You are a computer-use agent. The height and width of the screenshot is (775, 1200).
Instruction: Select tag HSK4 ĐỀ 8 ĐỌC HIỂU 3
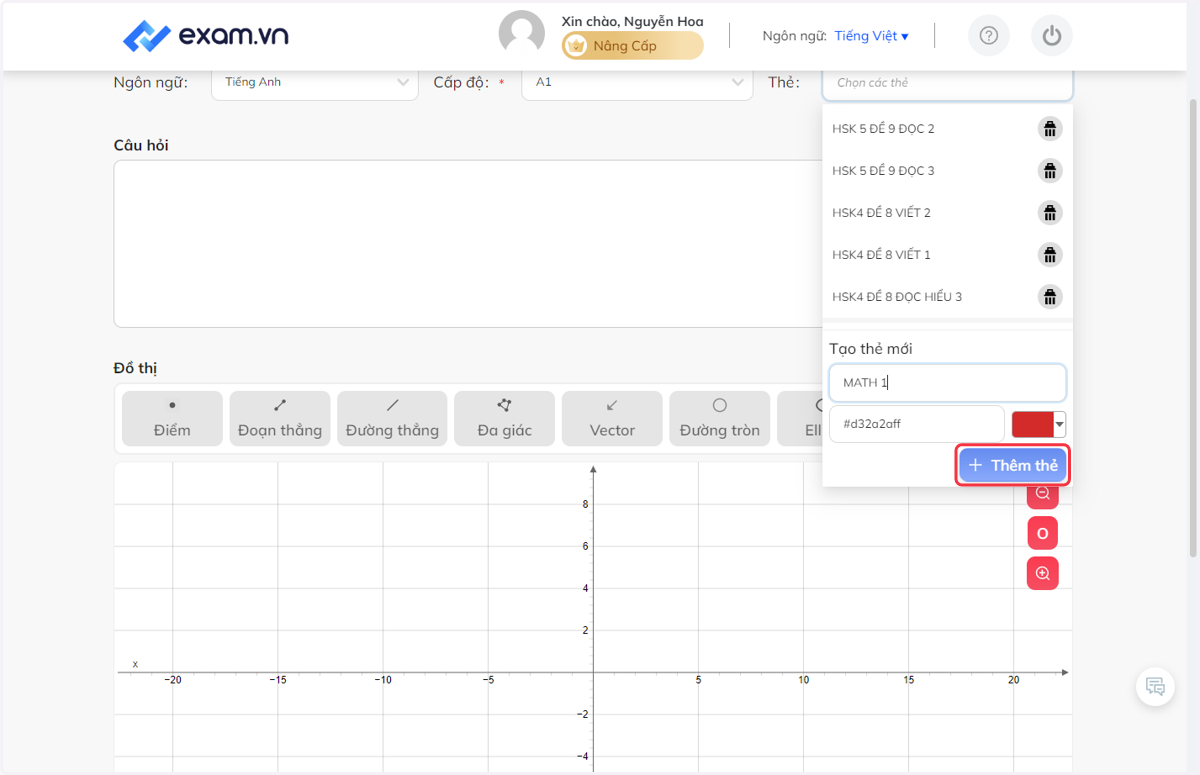pyautogui.click(x=897, y=297)
